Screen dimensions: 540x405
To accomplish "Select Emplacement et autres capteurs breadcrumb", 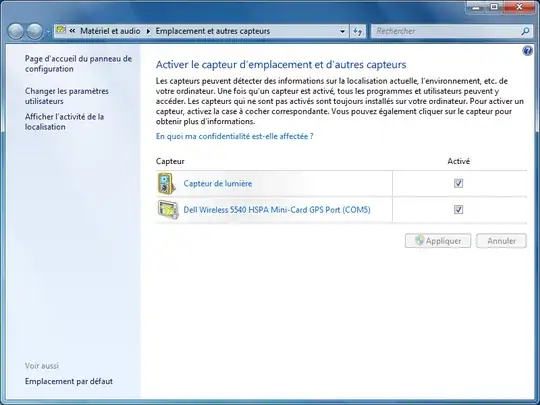I will click(x=213, y=31).
